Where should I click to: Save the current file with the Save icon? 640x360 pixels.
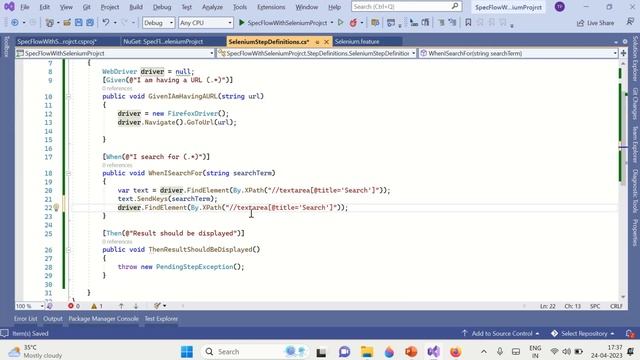[78, 23]
